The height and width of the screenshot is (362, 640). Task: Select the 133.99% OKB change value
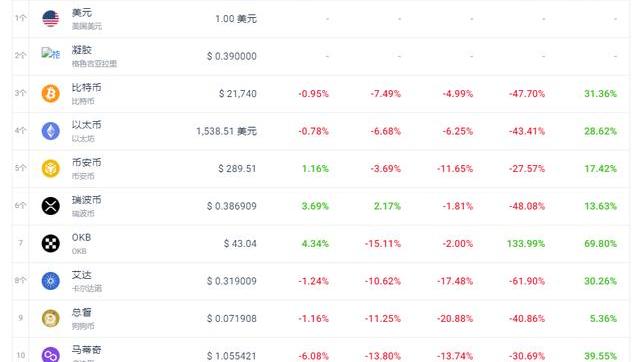[x=526, y=244]
